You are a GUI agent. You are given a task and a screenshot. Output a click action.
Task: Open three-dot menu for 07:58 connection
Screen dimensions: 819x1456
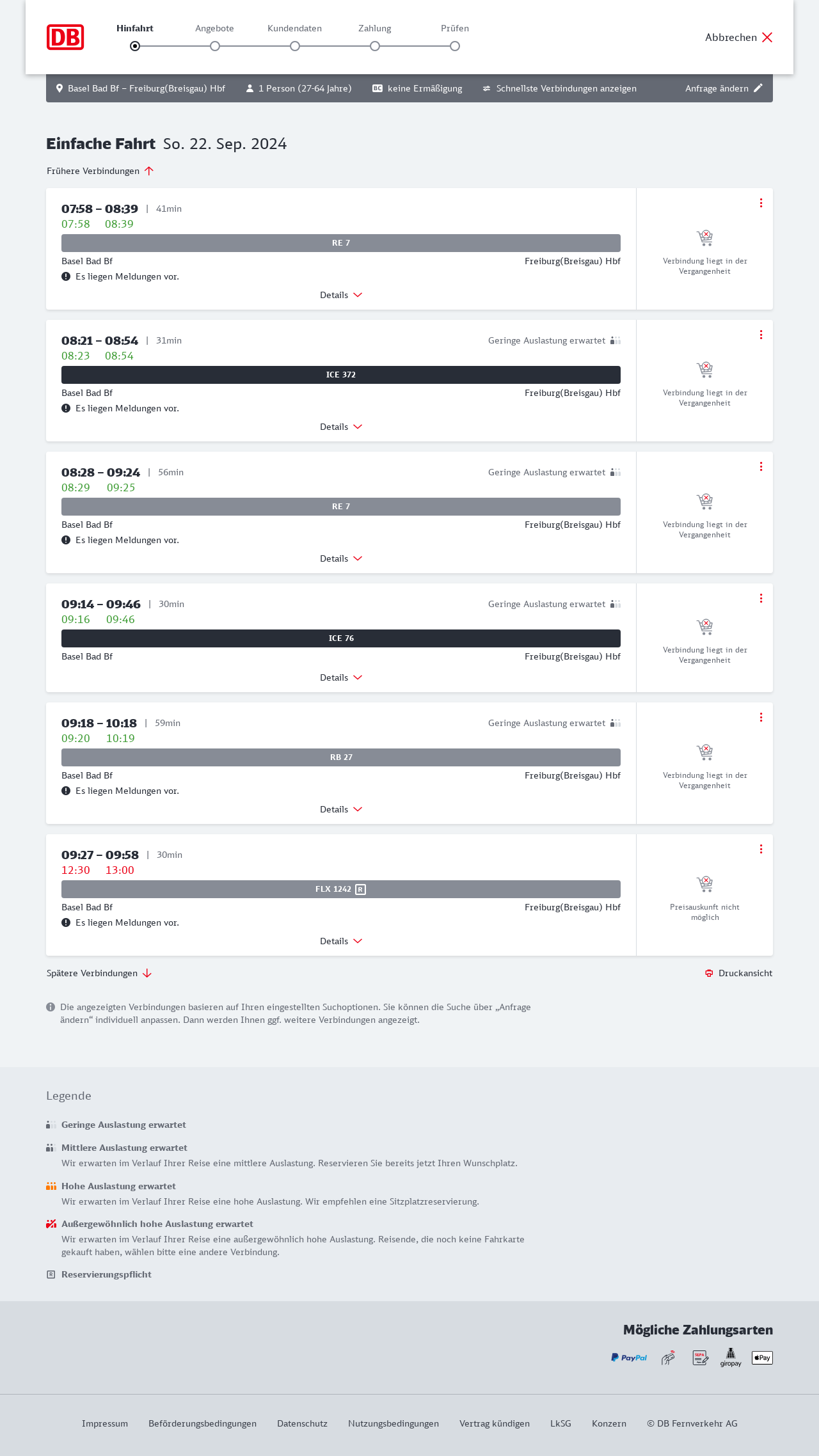point(761,203)
